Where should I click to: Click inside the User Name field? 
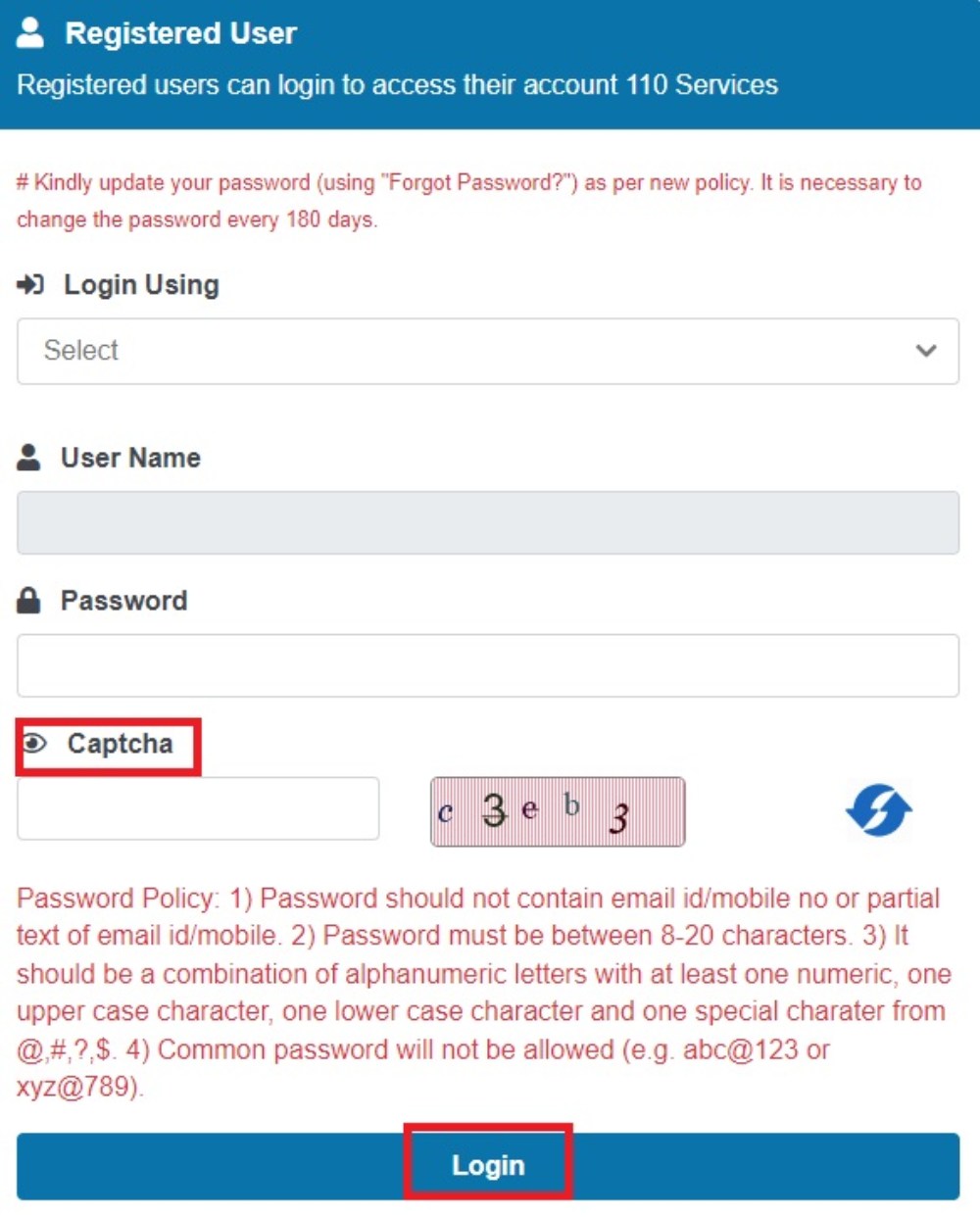[488, 523]
